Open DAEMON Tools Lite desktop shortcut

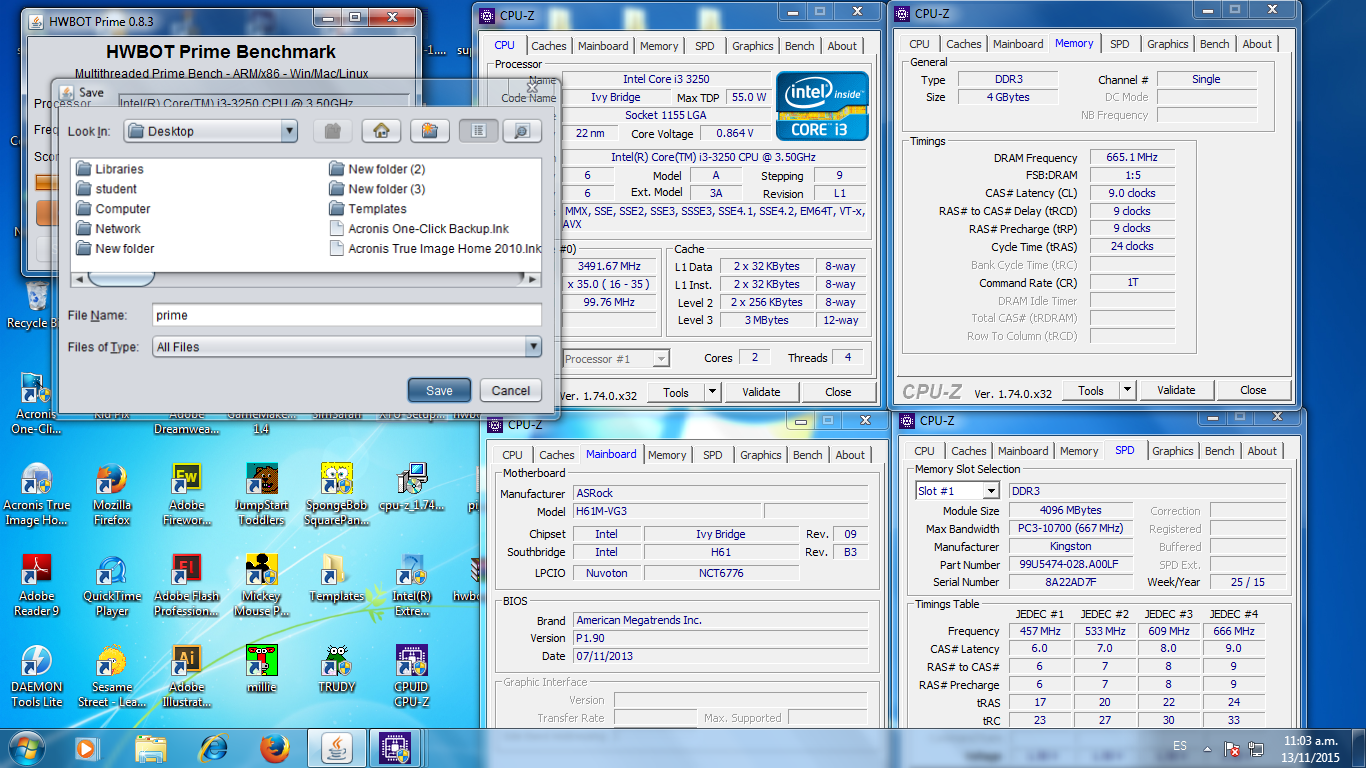tap(37, 676)
